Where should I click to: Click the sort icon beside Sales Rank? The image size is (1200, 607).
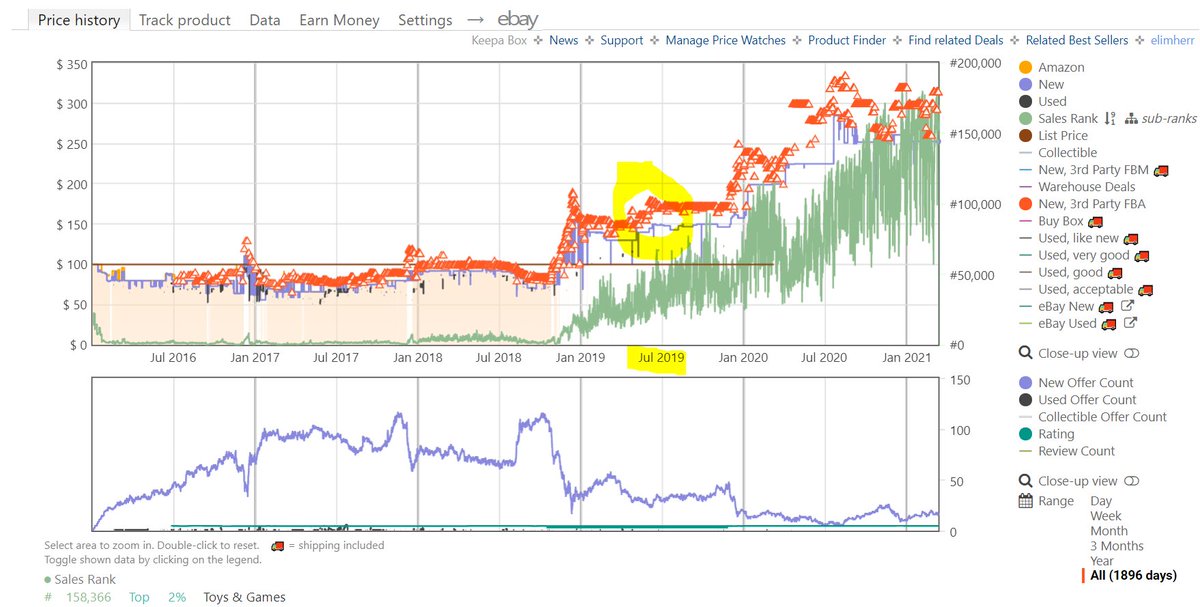coord(1110,119)
